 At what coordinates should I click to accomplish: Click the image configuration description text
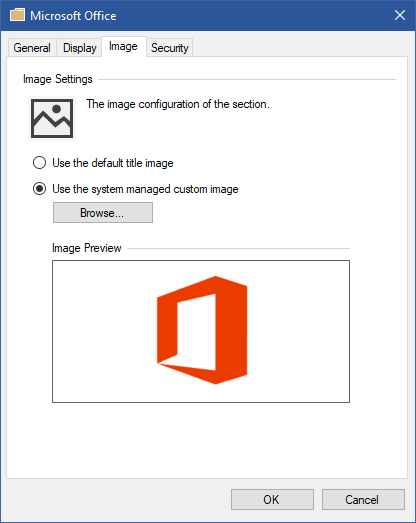coord(178,104)
